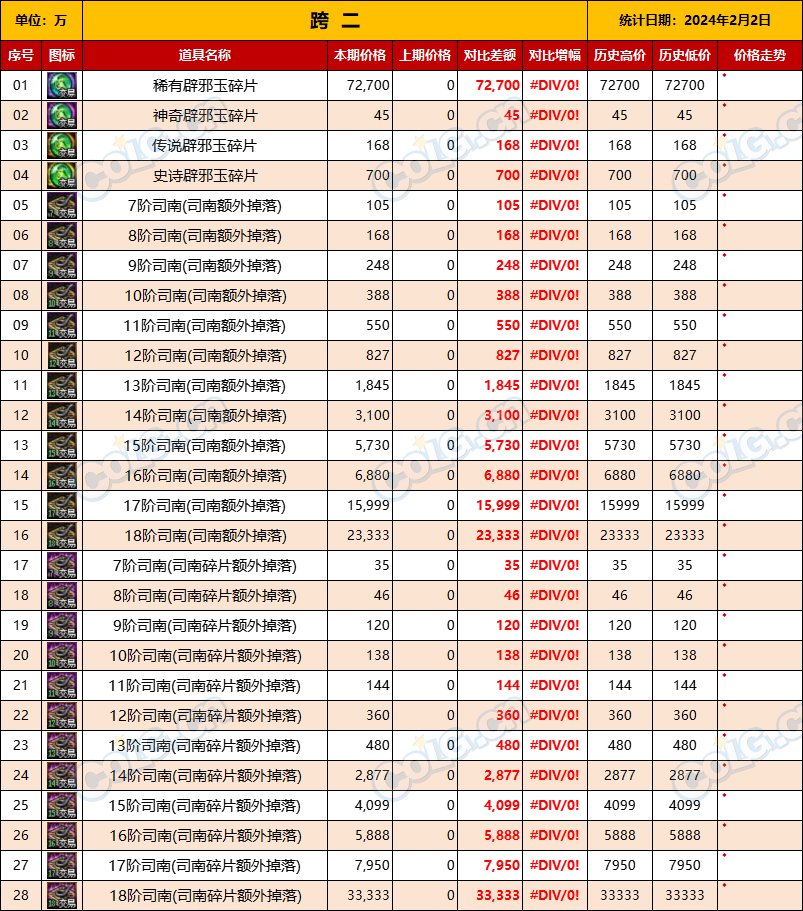Click the 对比增幅 column header
Viewport: 803px width, 911px height.
click(x=555, y=55)
